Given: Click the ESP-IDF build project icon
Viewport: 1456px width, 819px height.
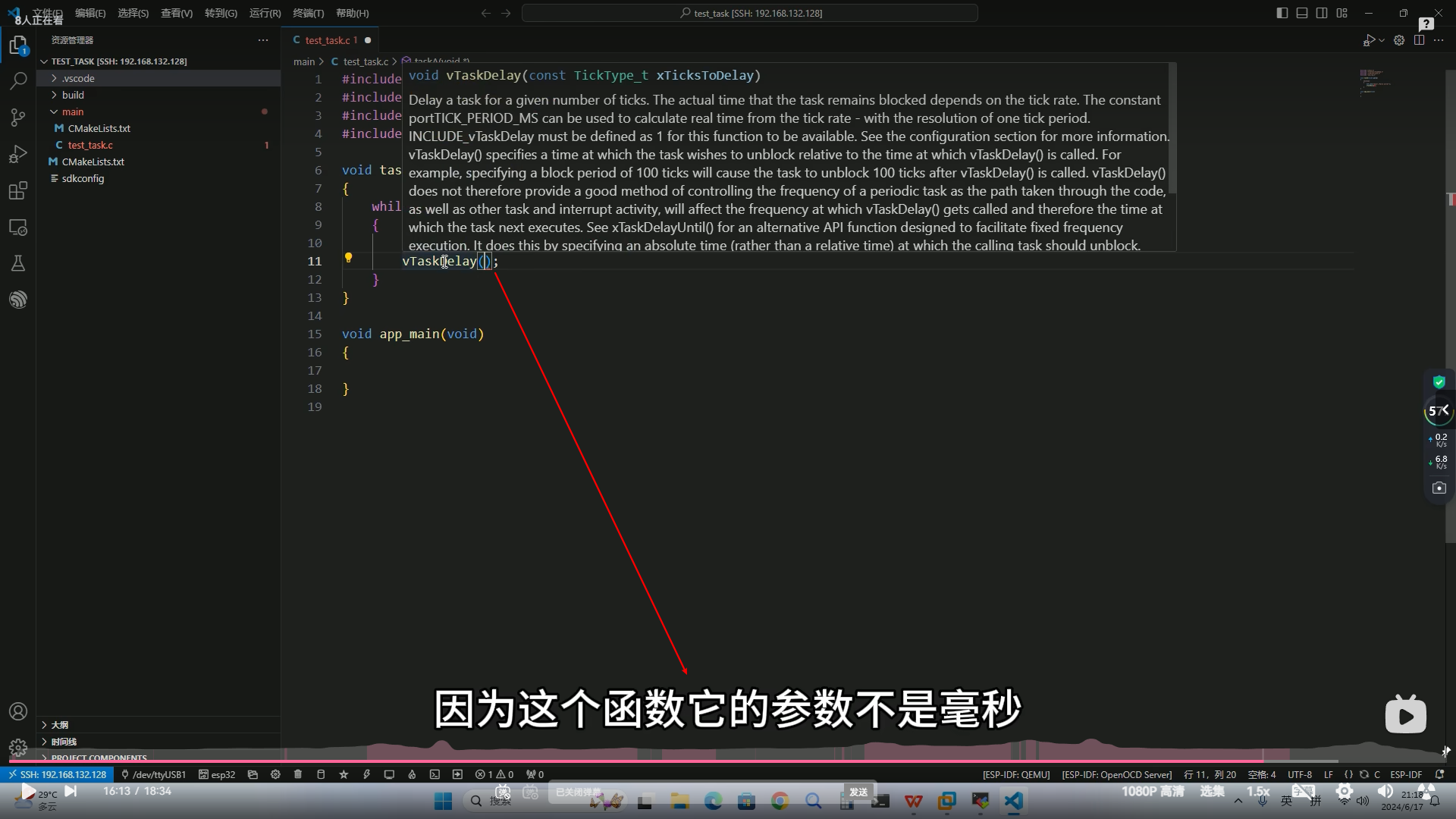Looking at the screenshot, I should [x=321, y=774].
